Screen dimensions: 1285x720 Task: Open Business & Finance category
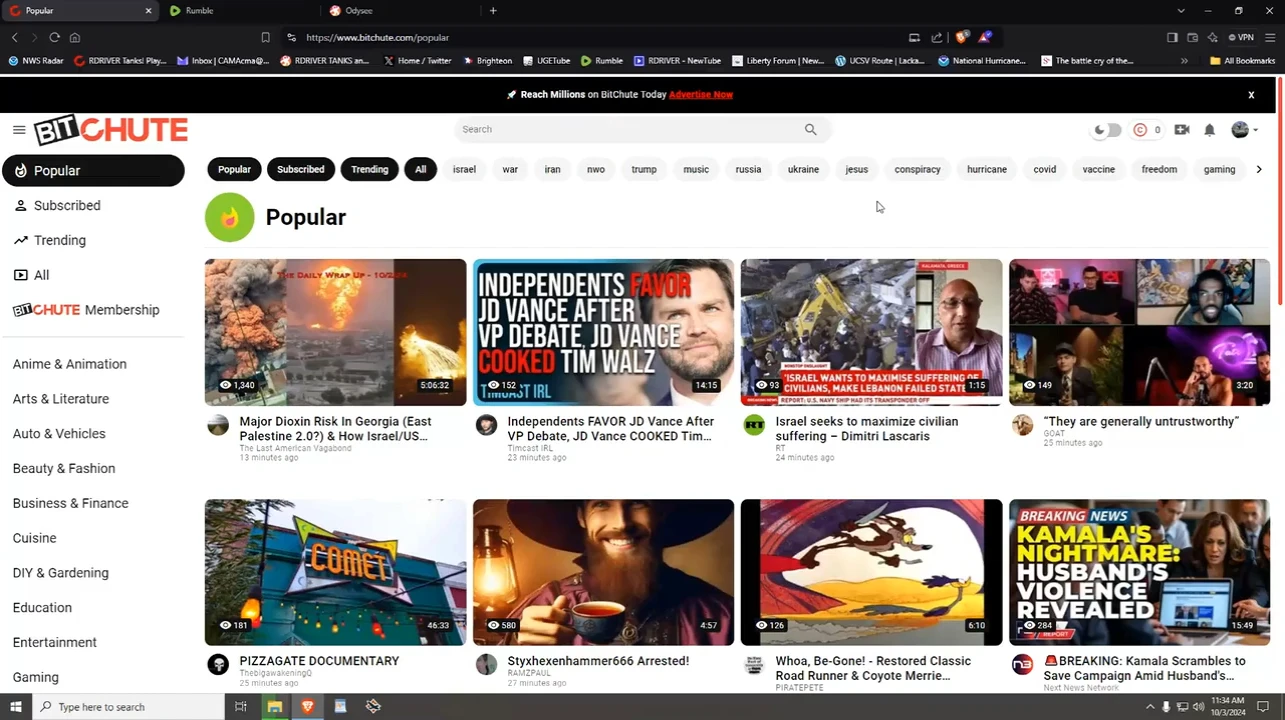[x=70, y=503]
